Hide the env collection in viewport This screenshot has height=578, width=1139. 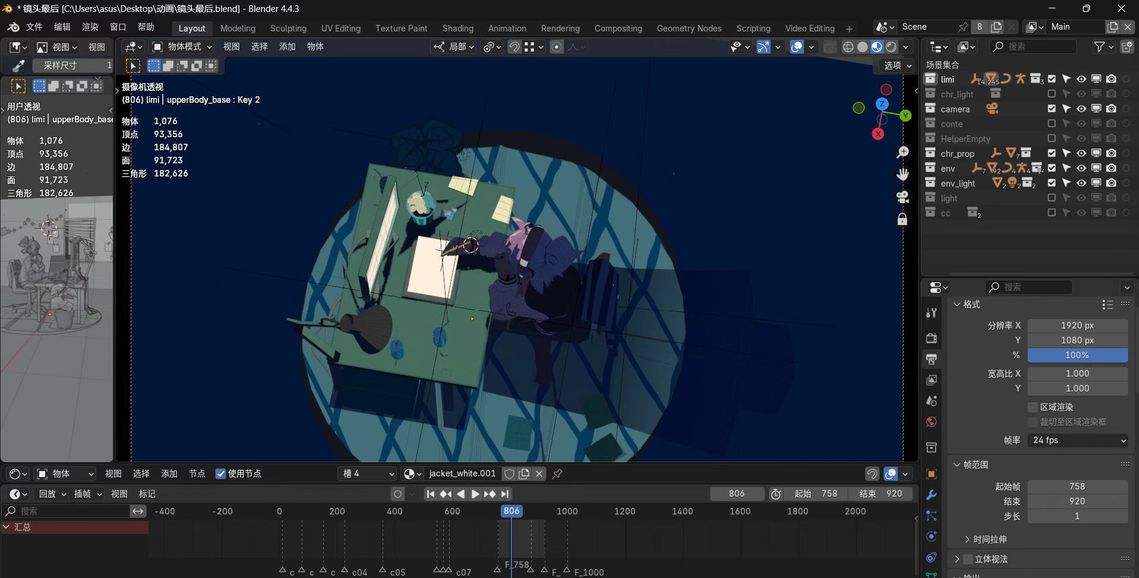tap(1081, 168)
